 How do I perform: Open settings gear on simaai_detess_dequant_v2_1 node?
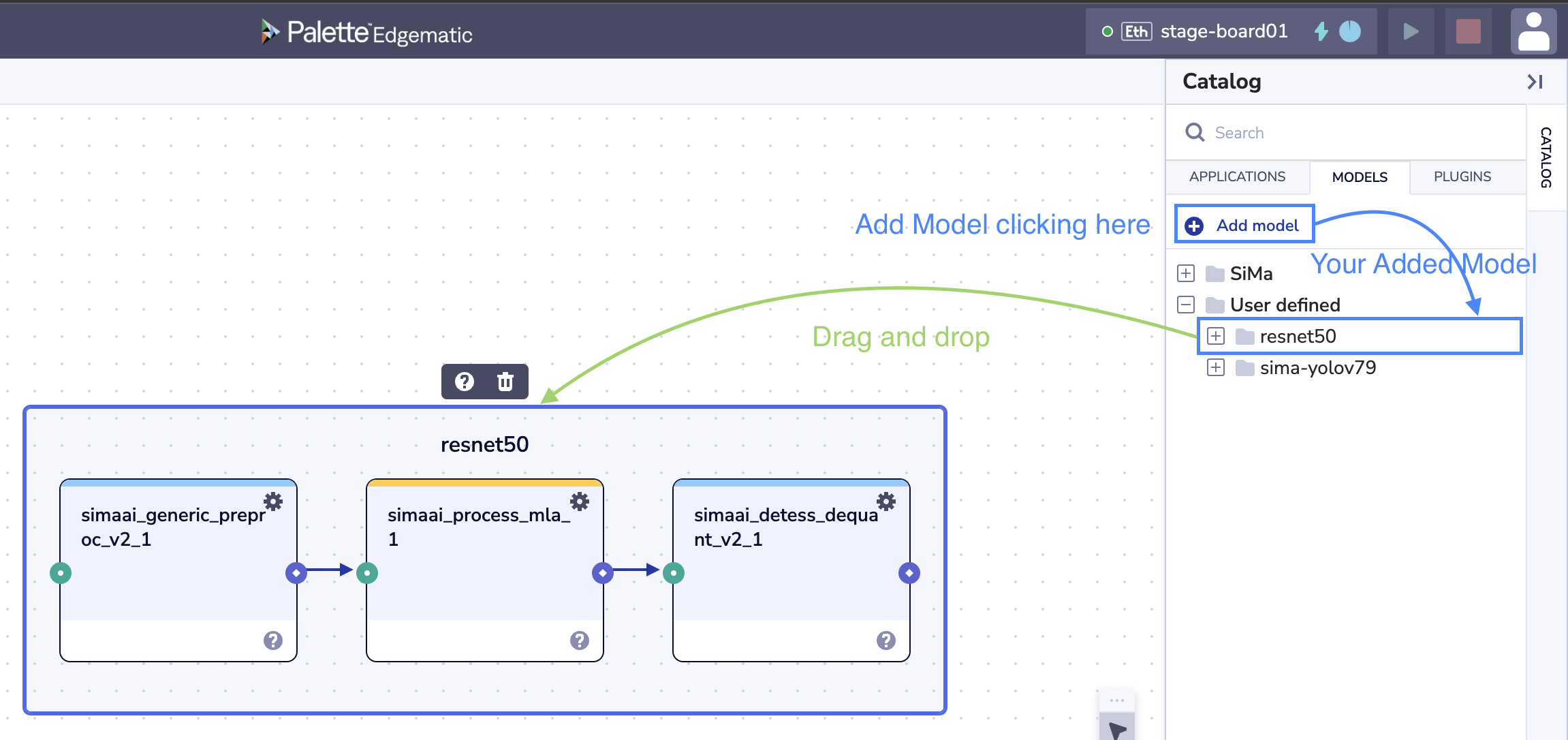886,502
